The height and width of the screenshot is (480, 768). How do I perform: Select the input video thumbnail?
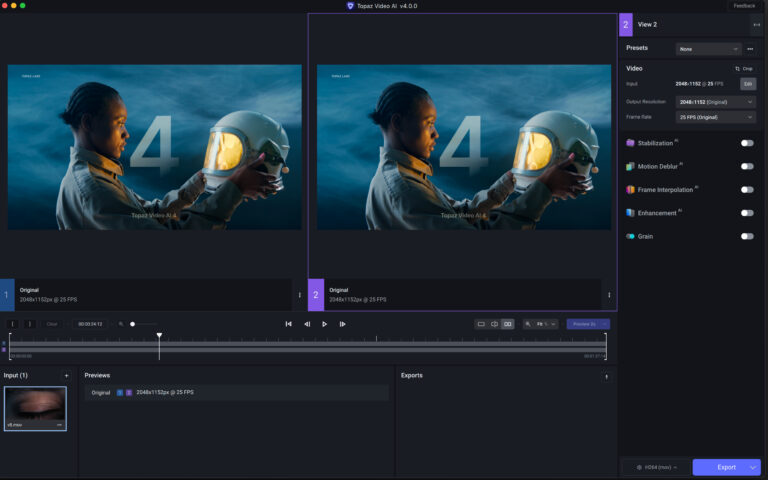click(x=35, y=408)
